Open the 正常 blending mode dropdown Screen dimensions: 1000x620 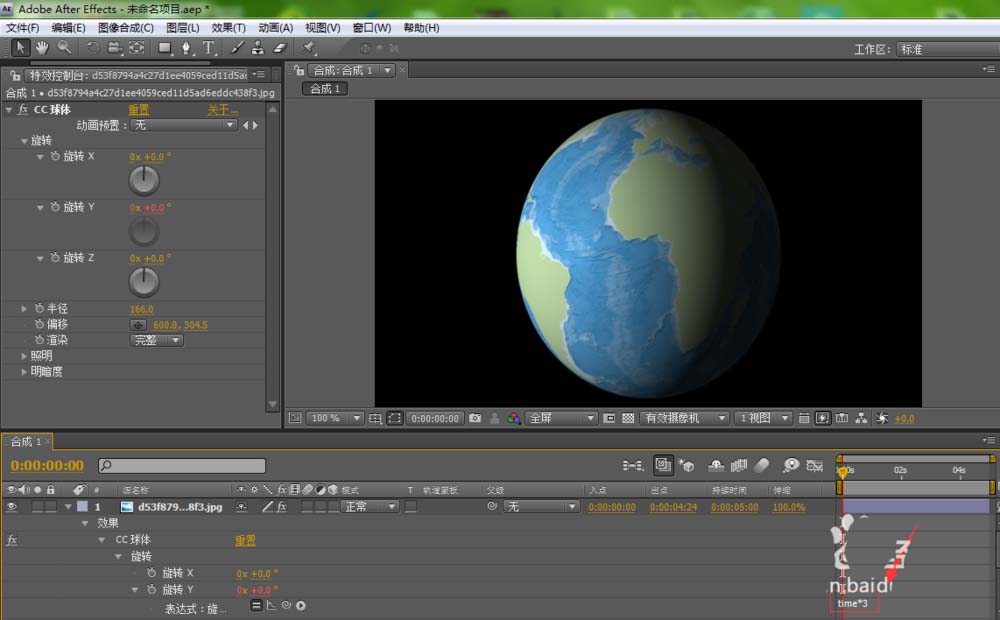click(x=370, y=507)
